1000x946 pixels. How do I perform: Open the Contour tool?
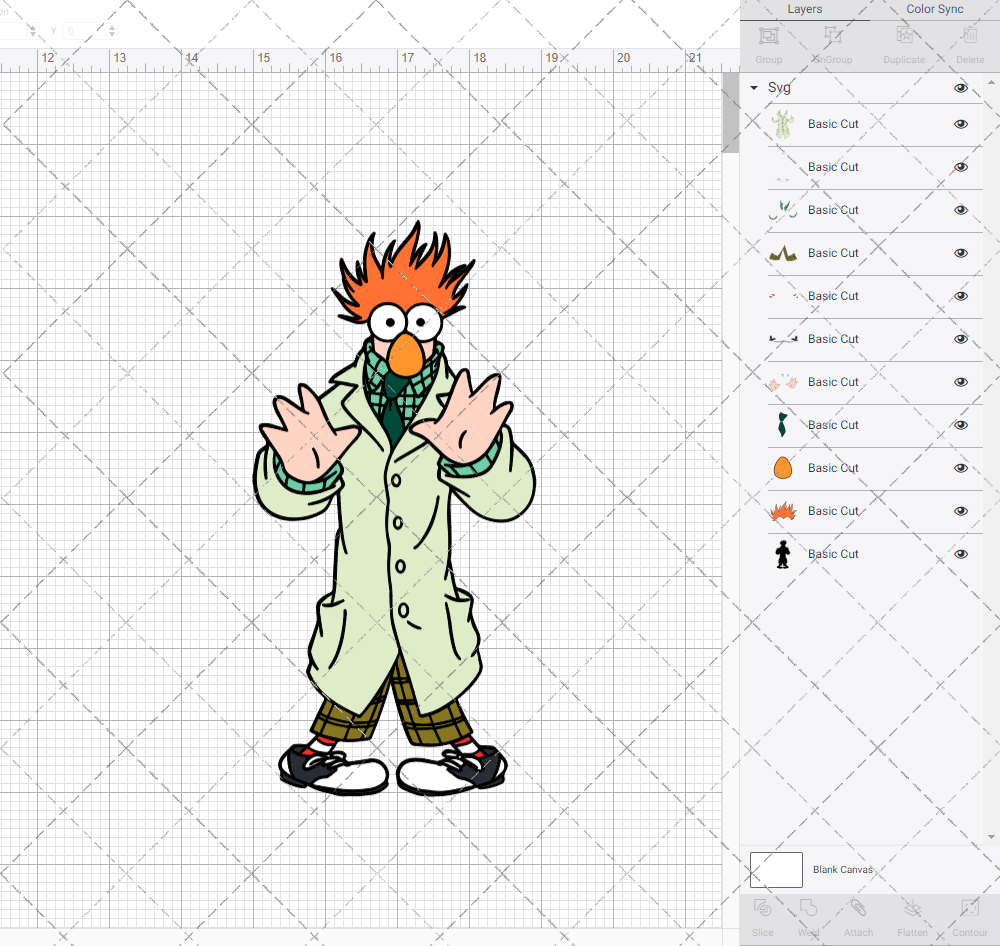click(x=970, y=908)
